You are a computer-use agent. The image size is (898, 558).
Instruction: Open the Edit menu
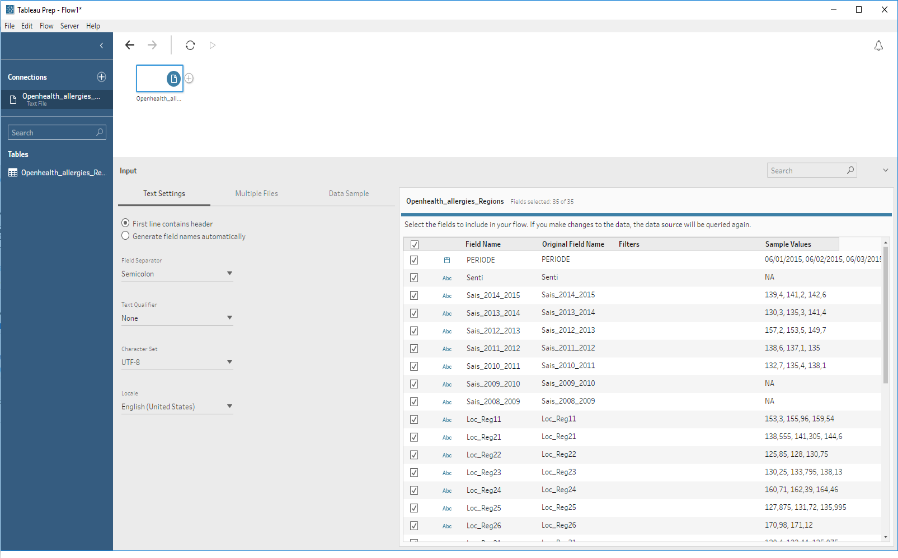[27, 26]
